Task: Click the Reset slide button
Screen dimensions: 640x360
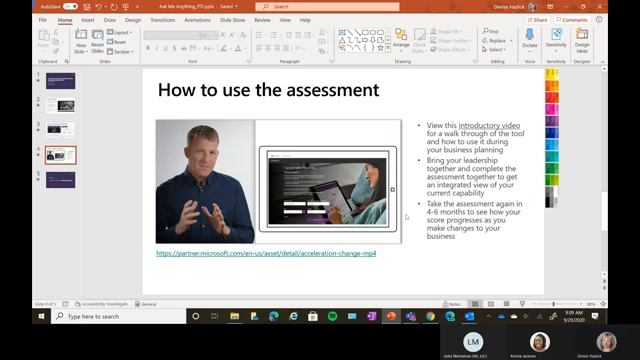Action: click(x=117, y=42)
